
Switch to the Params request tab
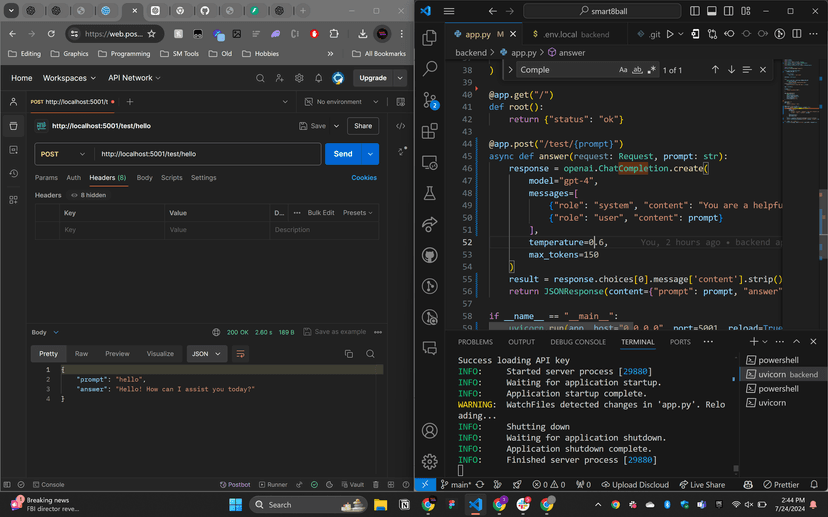click(x=46, y=178)
